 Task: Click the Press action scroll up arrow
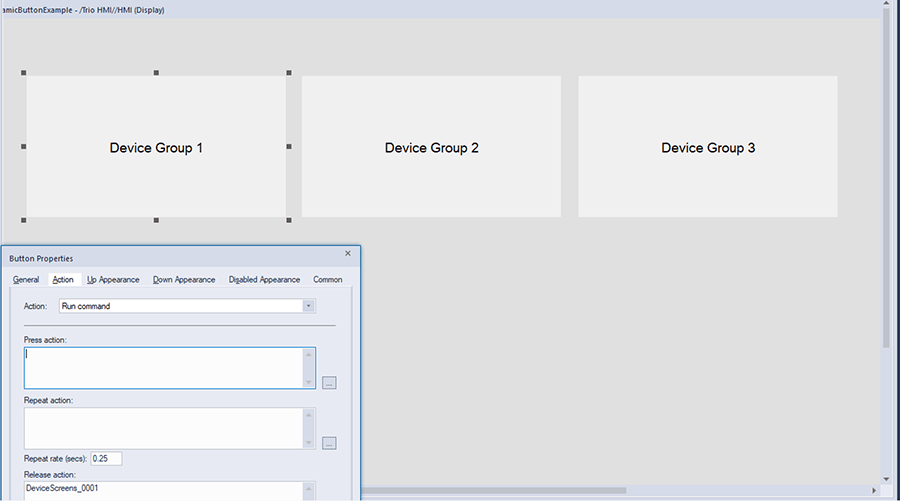click(x=309, y=354)
